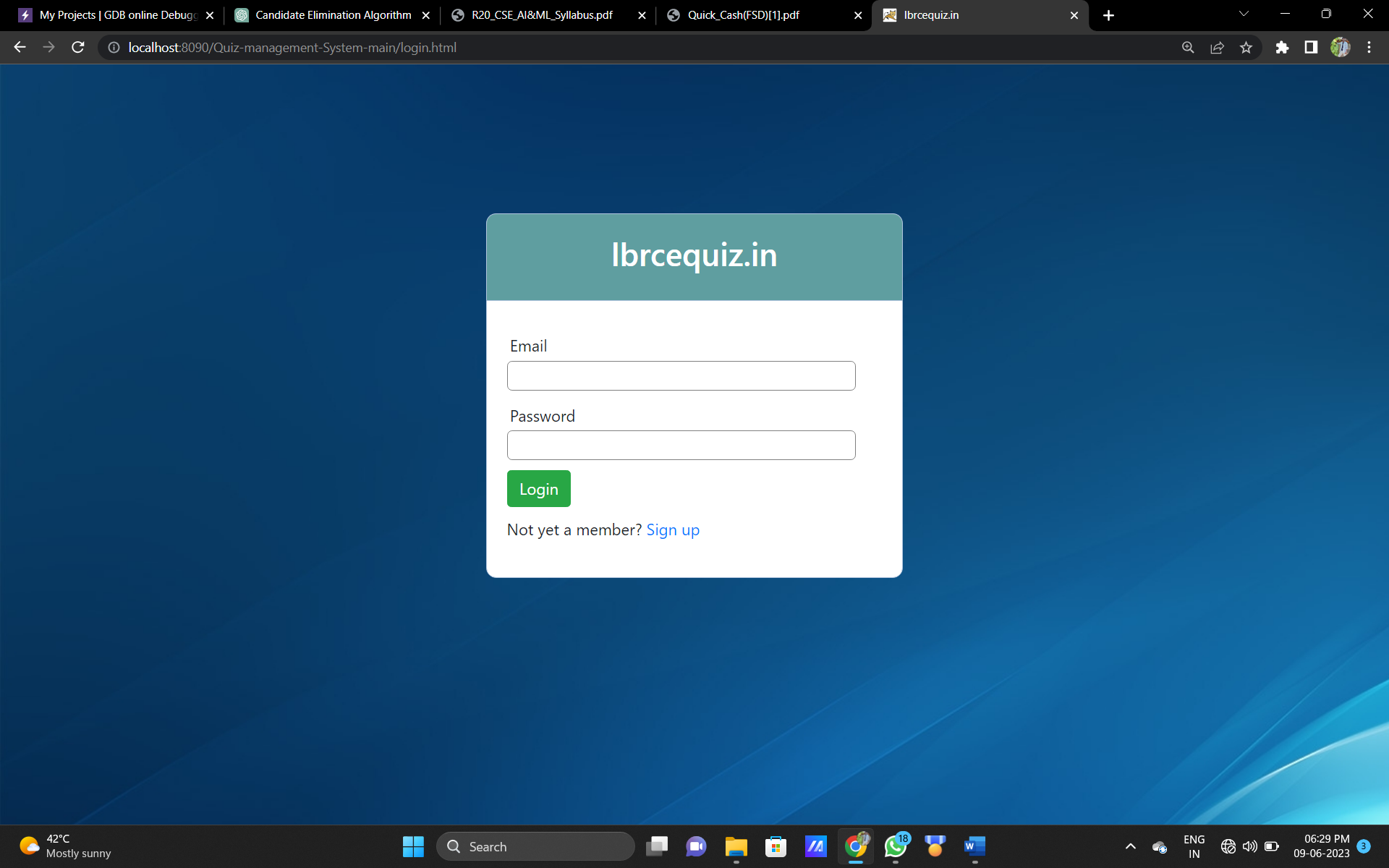
Task: Open the Microsoft Store
Action: click(x=776, y=846)
